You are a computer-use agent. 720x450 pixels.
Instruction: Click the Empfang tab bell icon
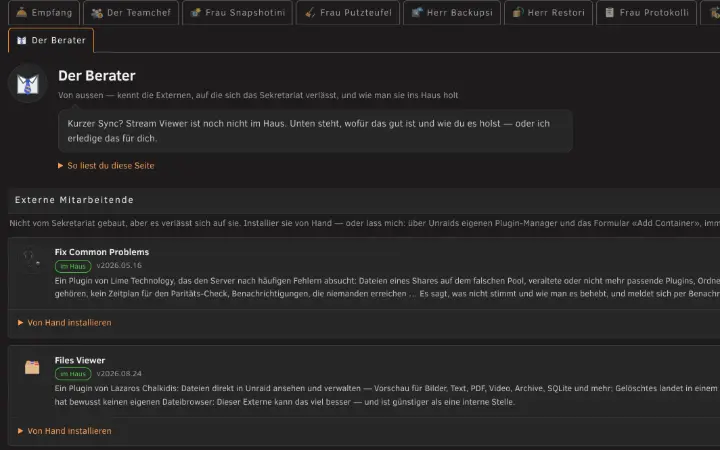pos(22,12)
